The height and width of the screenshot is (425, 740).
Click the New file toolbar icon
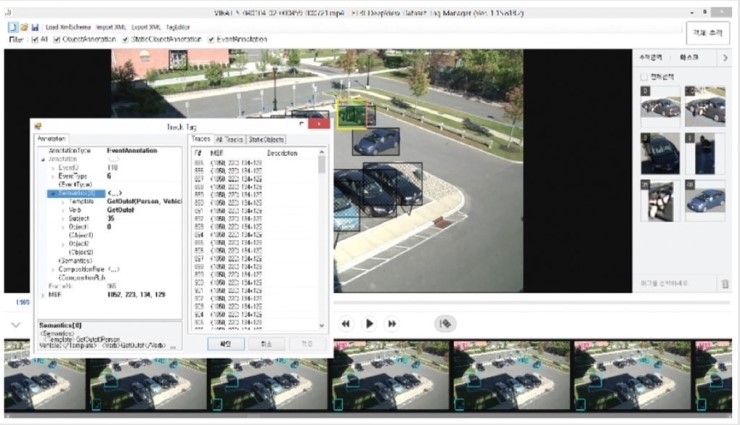(x=12, y=26)
